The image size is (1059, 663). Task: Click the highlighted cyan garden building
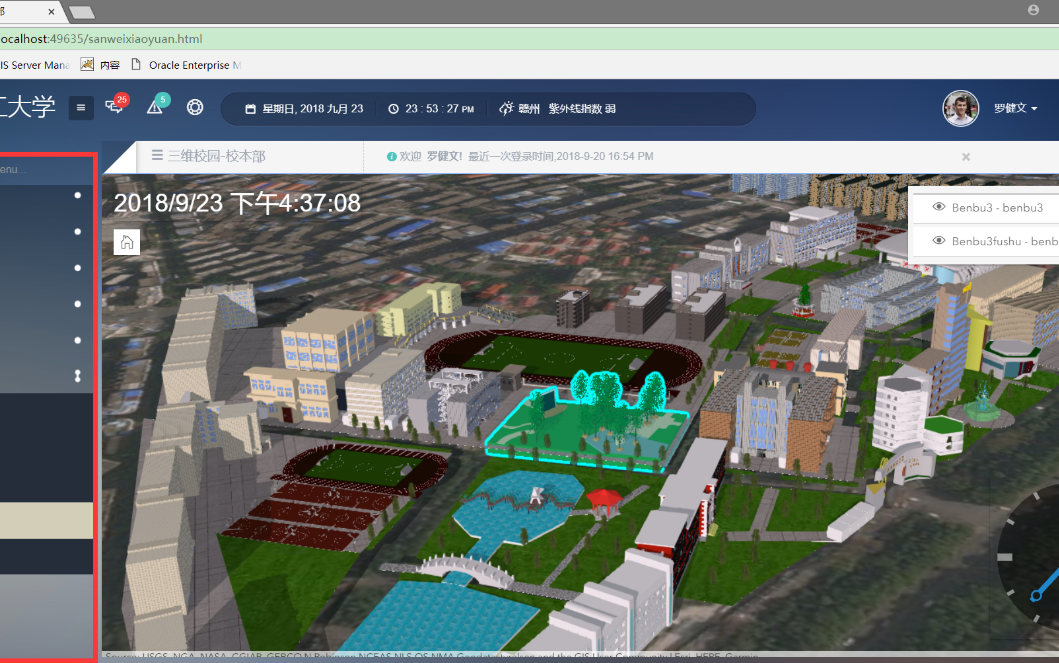pyautogui.click(x=588, y=425)
